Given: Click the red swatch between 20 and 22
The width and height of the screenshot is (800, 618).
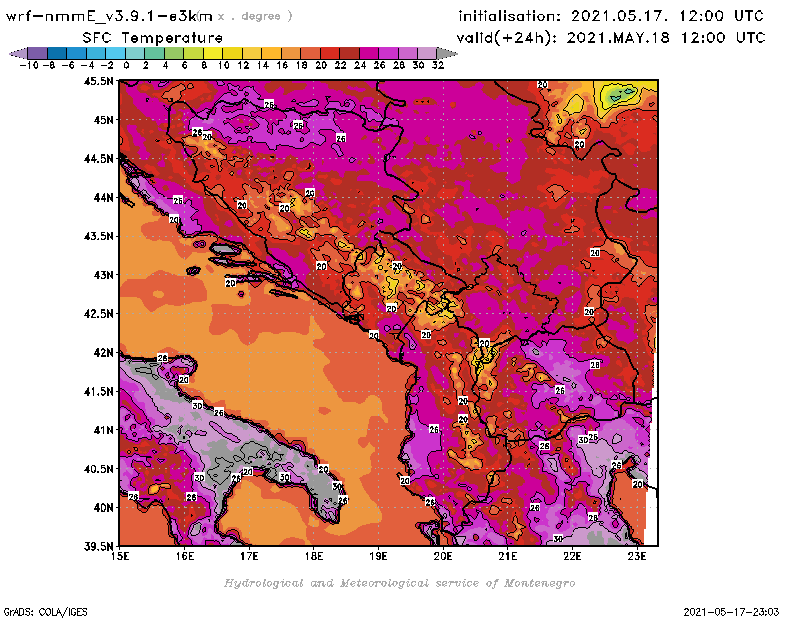Looking at the screenshot, I should 330,53.
